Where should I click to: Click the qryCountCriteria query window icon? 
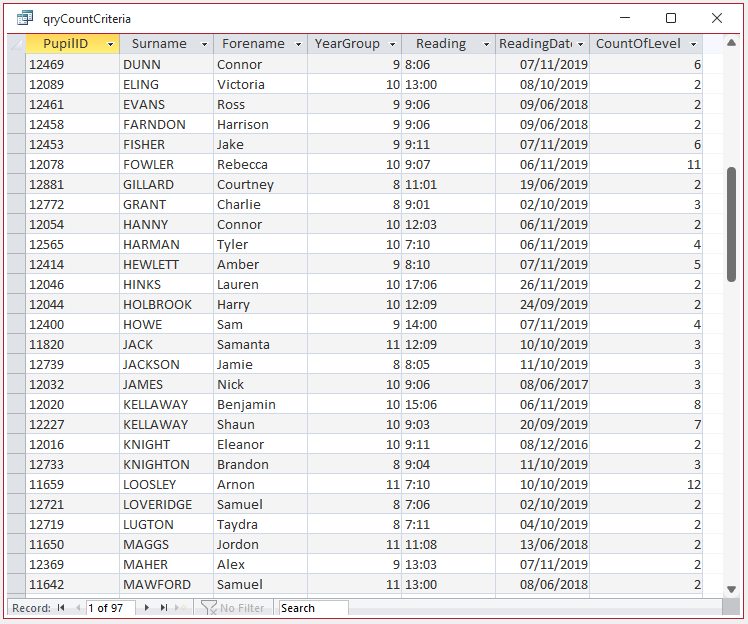pos(25,18)
